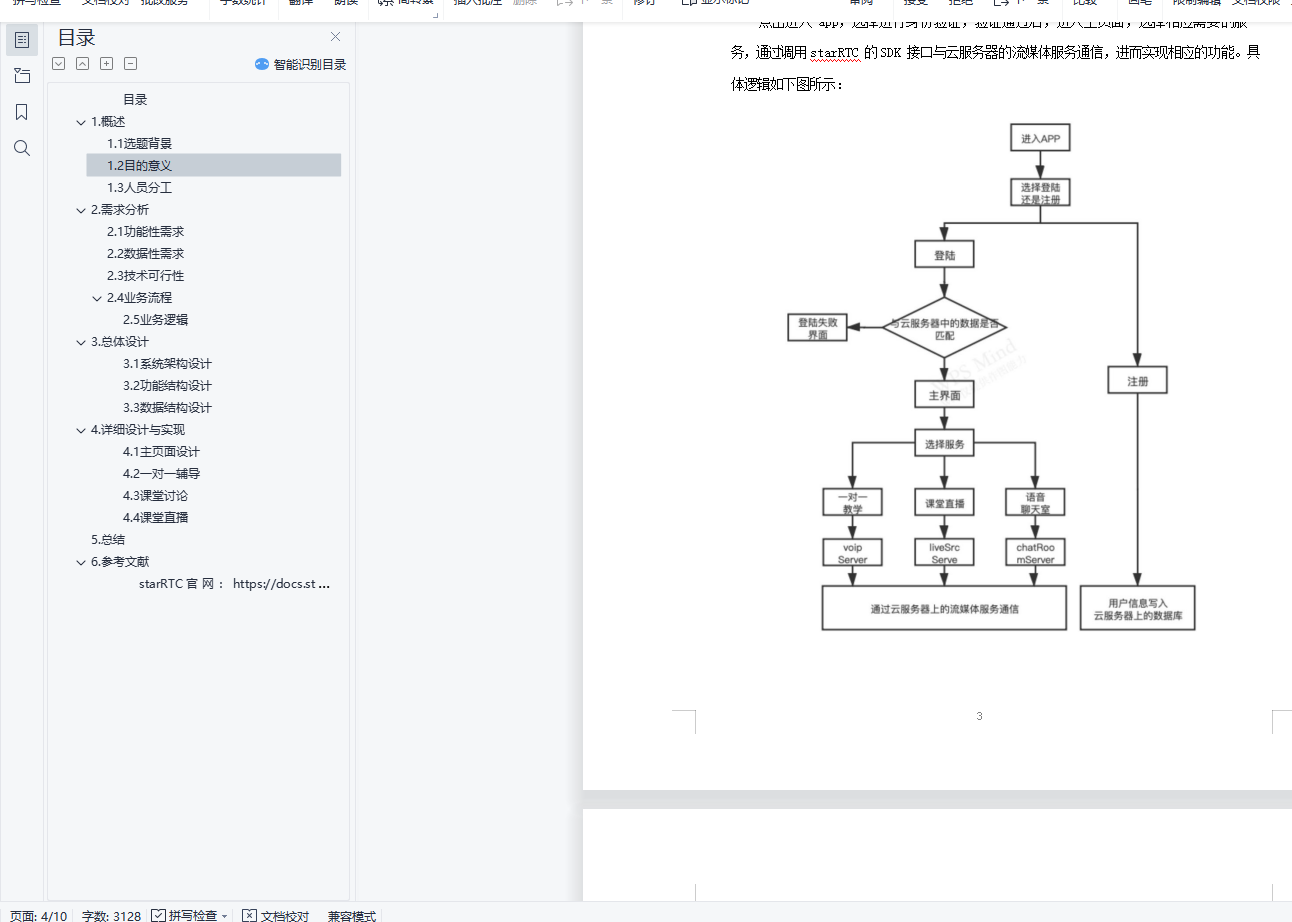
Task: Collapse the 2.4业务流程 chevron in outline
Action: coord(97,298)
